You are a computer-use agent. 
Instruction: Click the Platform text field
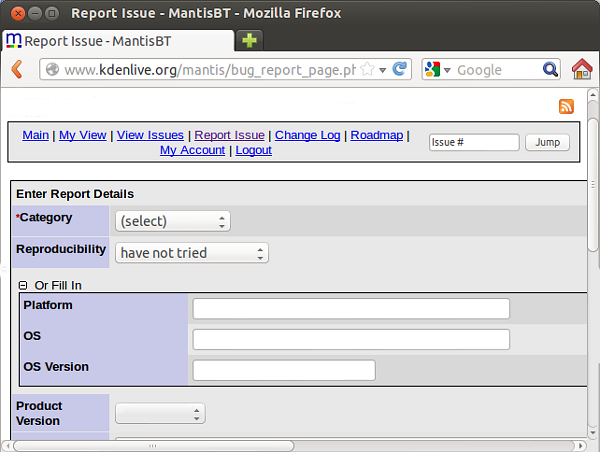point(351,308)
